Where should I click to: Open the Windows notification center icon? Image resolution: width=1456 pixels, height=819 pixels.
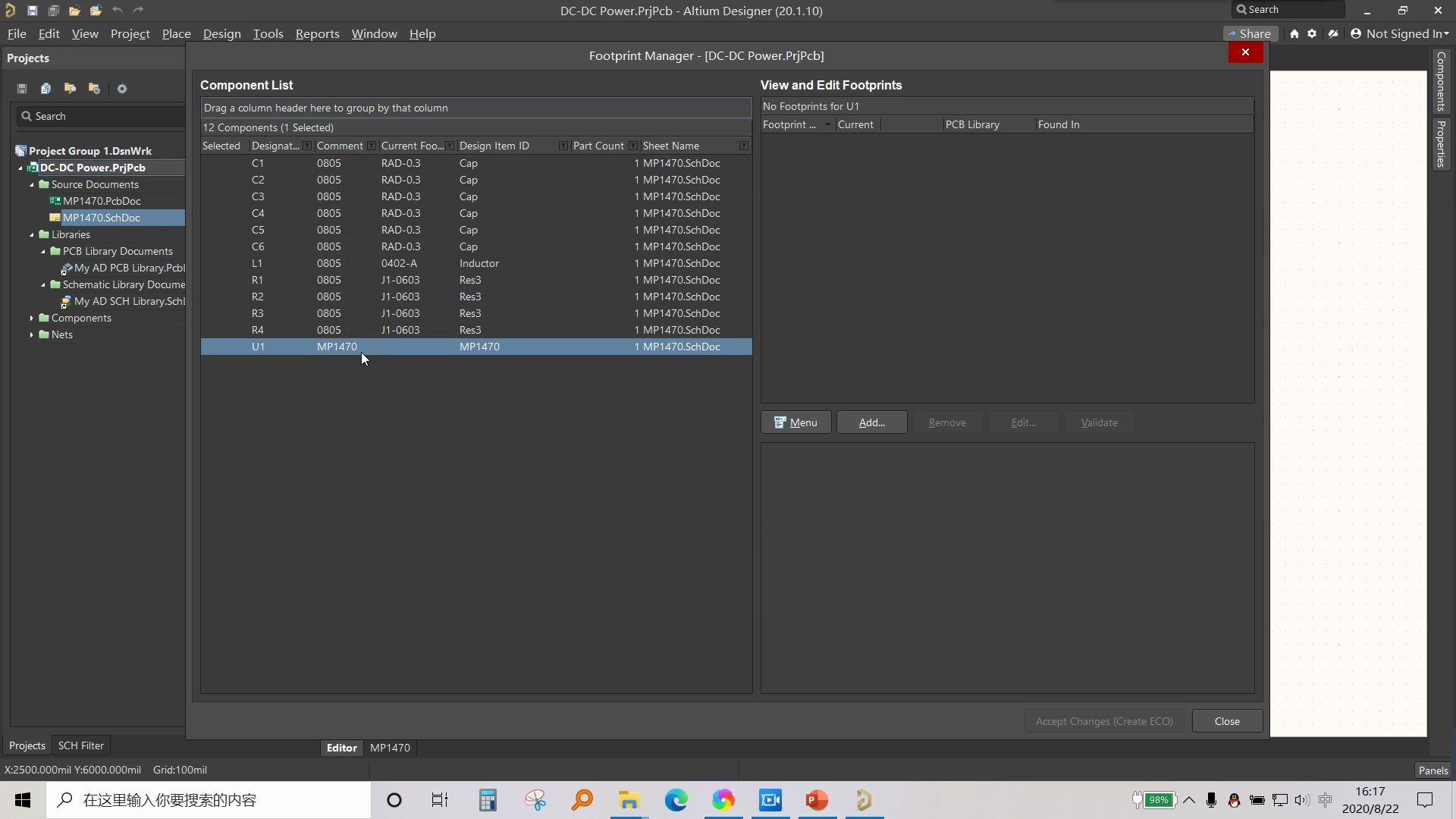[x=1425, y=800]
